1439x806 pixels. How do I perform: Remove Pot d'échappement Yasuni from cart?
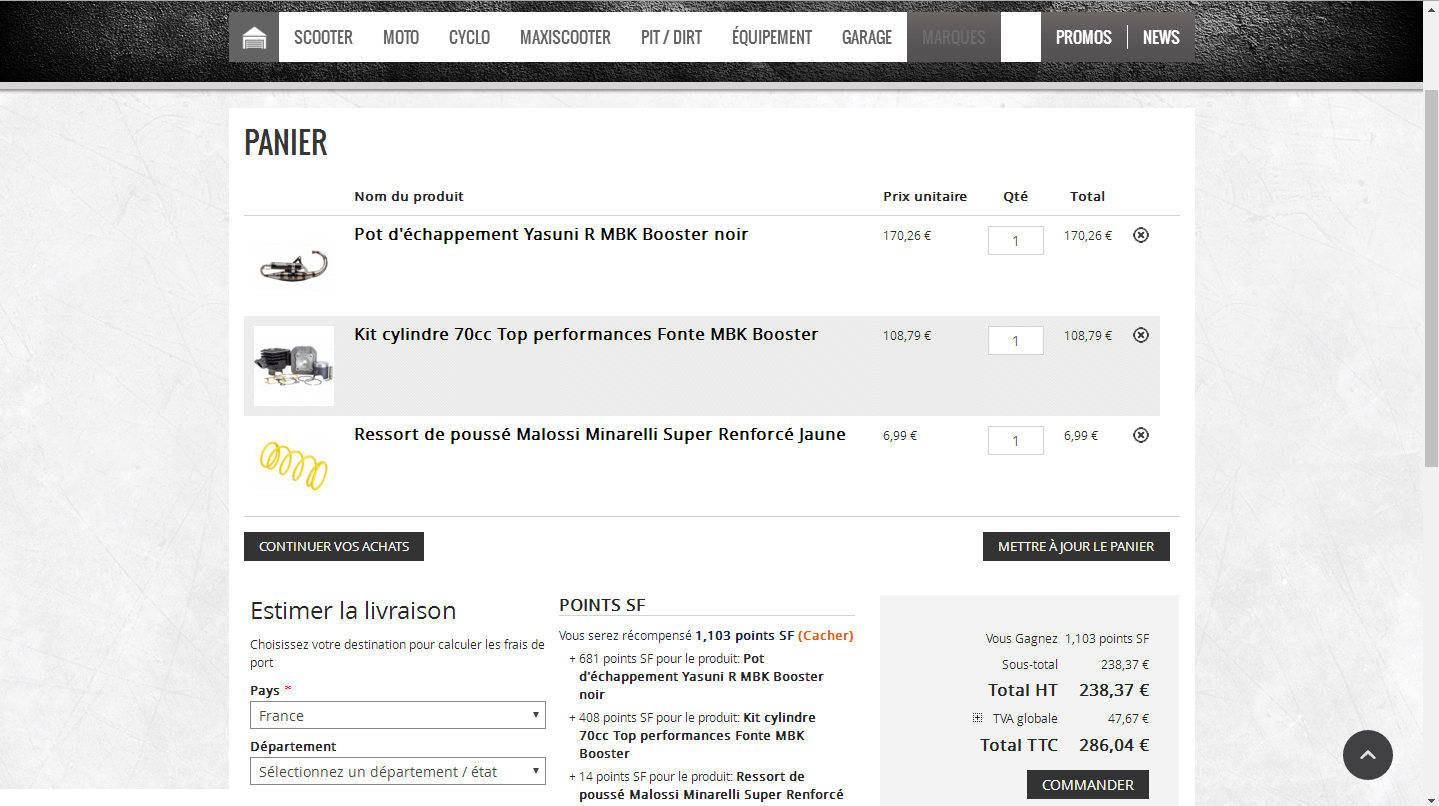click(x=1141, y=235)
